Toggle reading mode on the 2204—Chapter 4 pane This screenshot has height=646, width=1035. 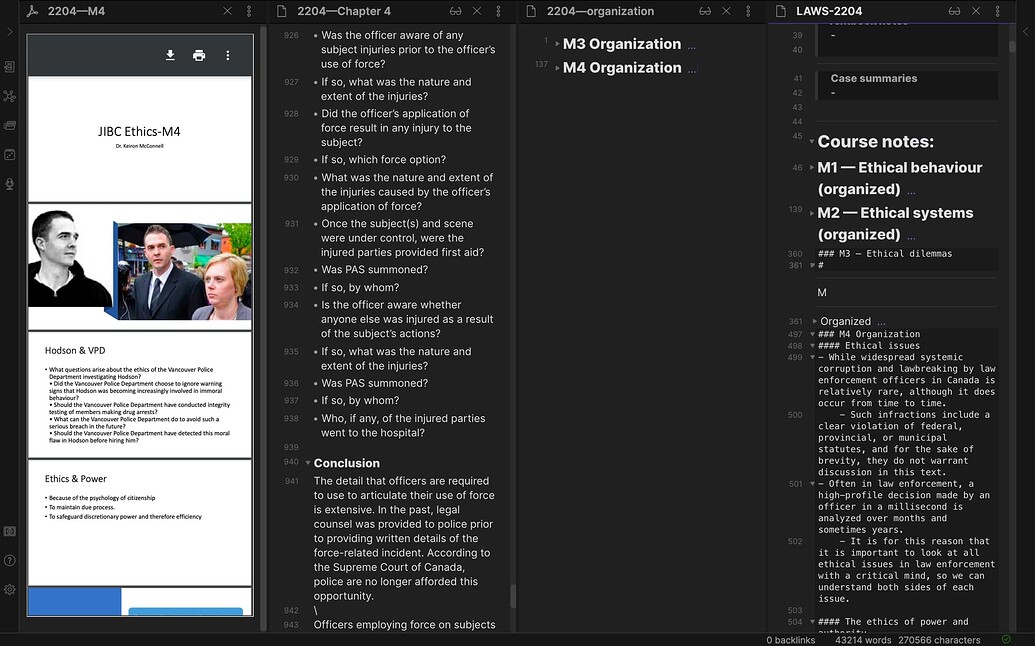point(455,11)
